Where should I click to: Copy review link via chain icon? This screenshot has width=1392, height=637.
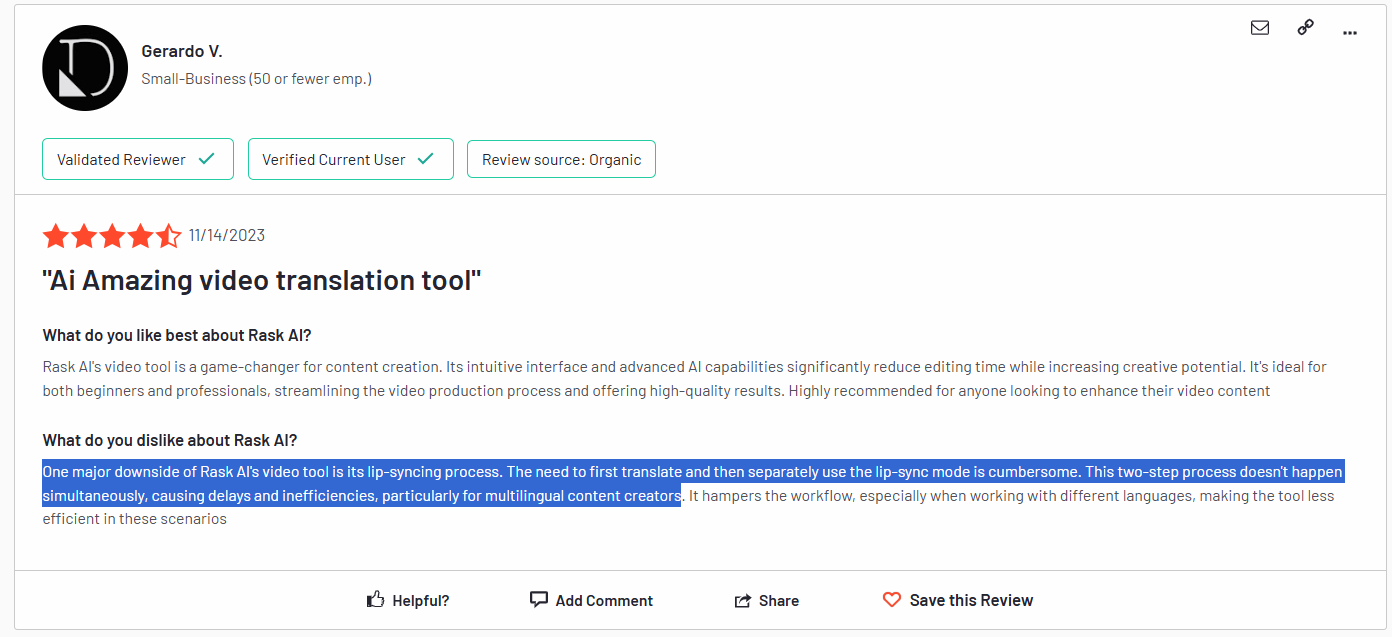1305,28
